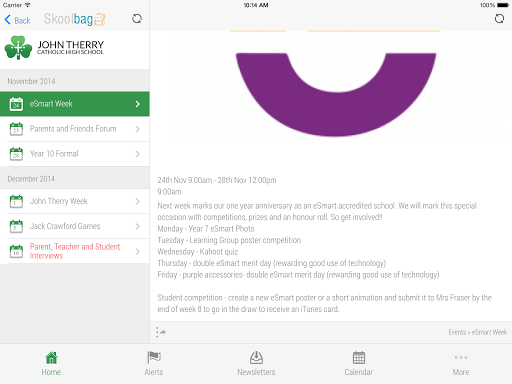Open the Year 10 Formal event
The image size is (512, 384).
point(75,154)
